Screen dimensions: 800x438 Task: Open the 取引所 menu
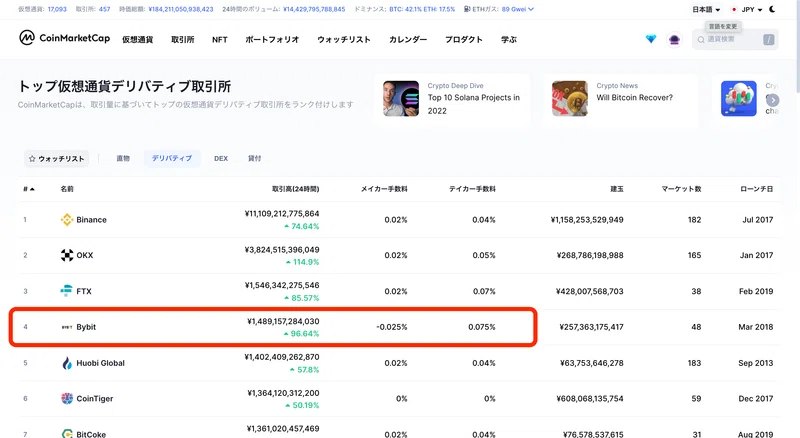[x=183, y=40]
